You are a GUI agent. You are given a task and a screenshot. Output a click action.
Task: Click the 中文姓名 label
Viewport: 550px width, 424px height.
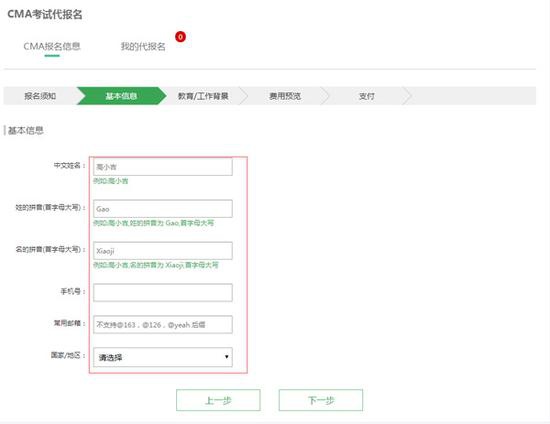click(x=69, y=165)
